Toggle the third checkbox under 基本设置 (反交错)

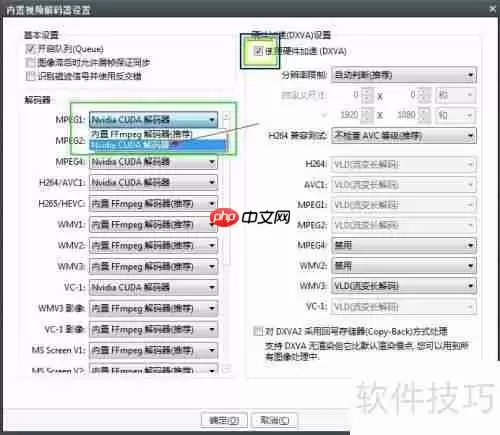coord(30,76)
